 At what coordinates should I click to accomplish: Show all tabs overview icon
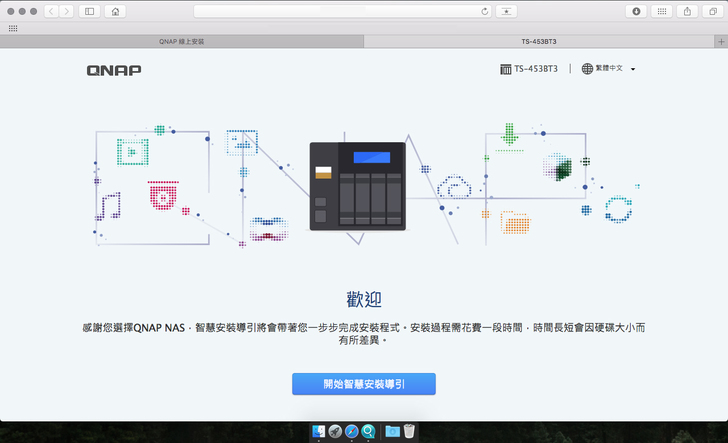[x=713, y=11]
